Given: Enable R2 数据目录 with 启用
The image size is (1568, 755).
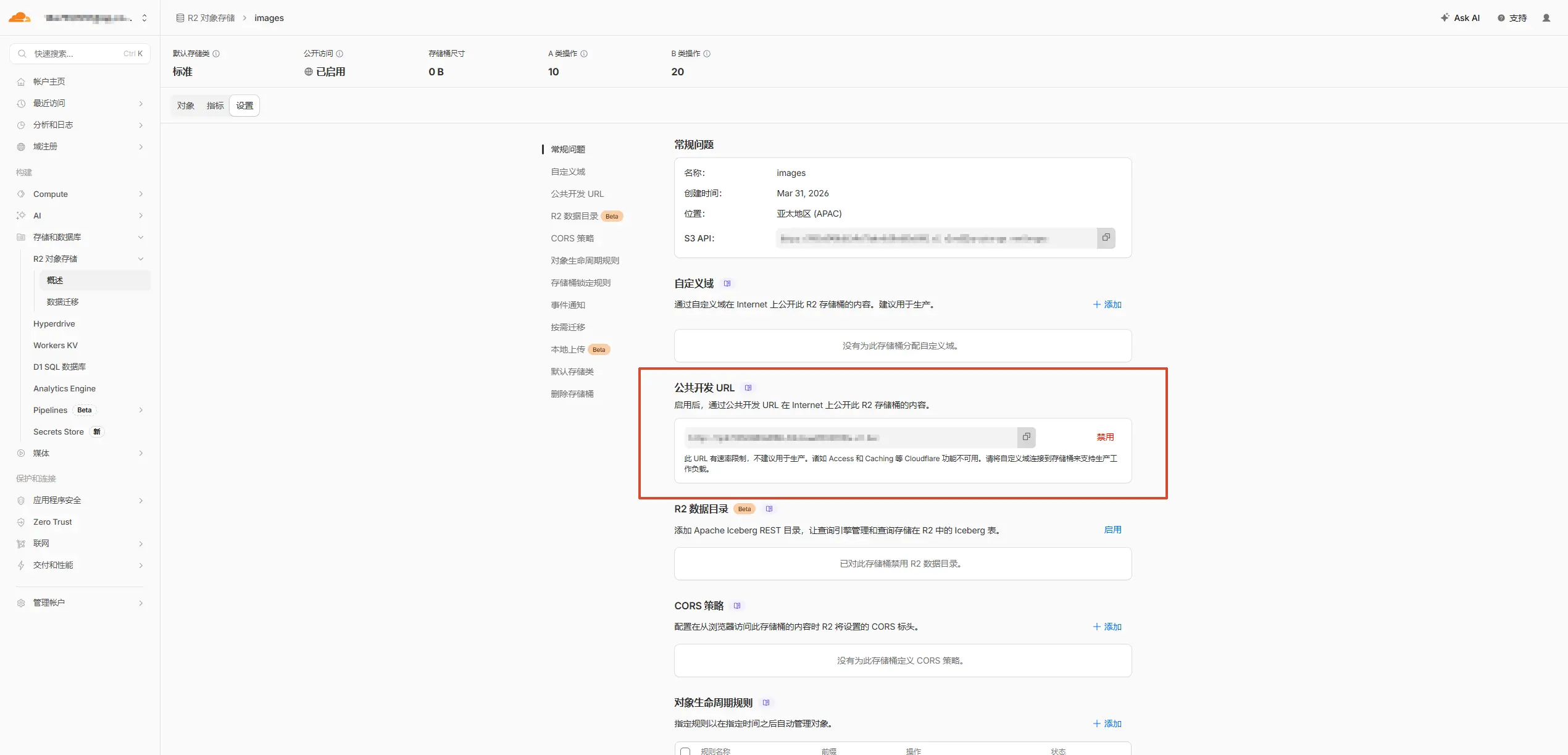Looking at the screenshot, I should pos(1112,530).
